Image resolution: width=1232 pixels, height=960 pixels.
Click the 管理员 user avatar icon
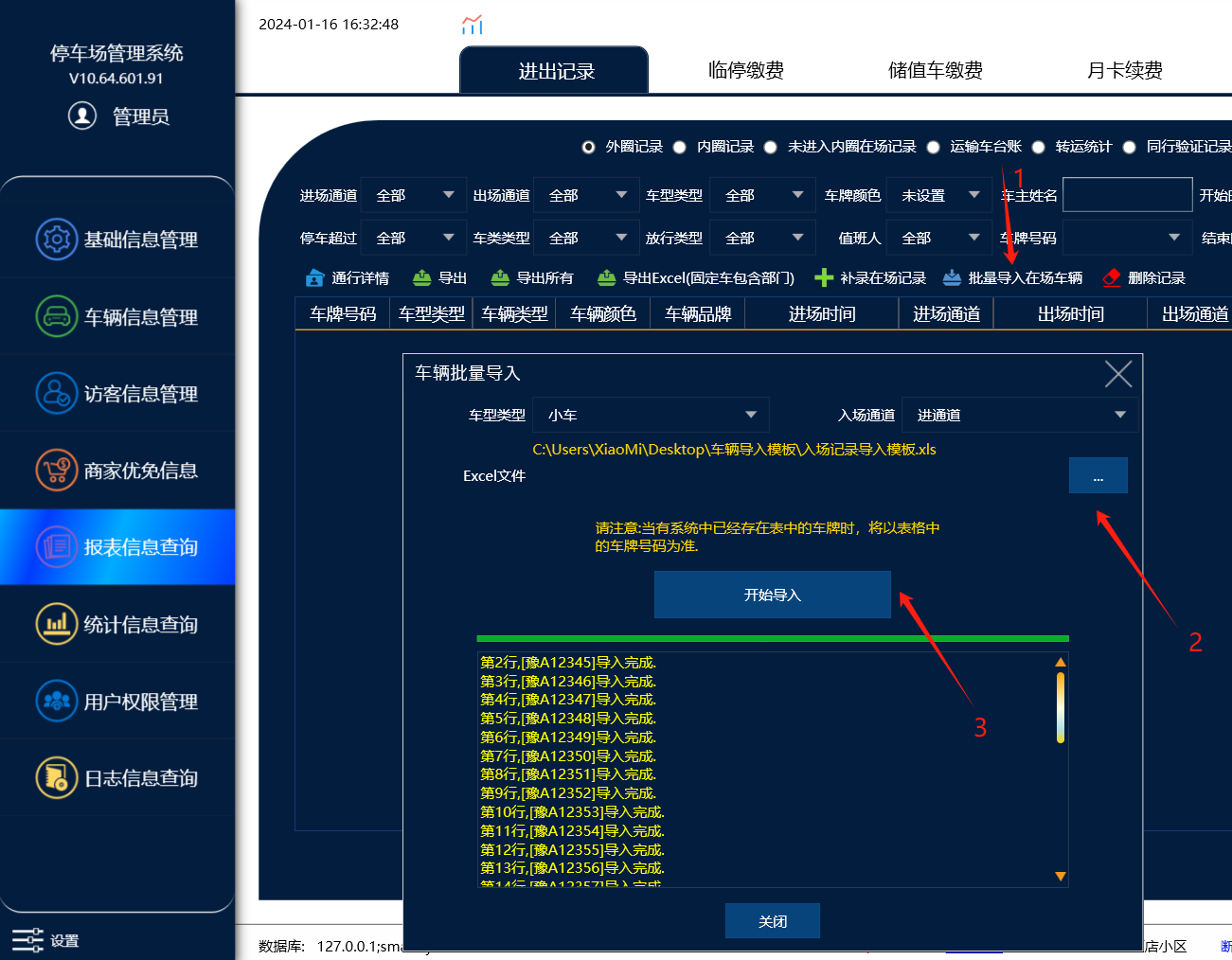point(82,116)
